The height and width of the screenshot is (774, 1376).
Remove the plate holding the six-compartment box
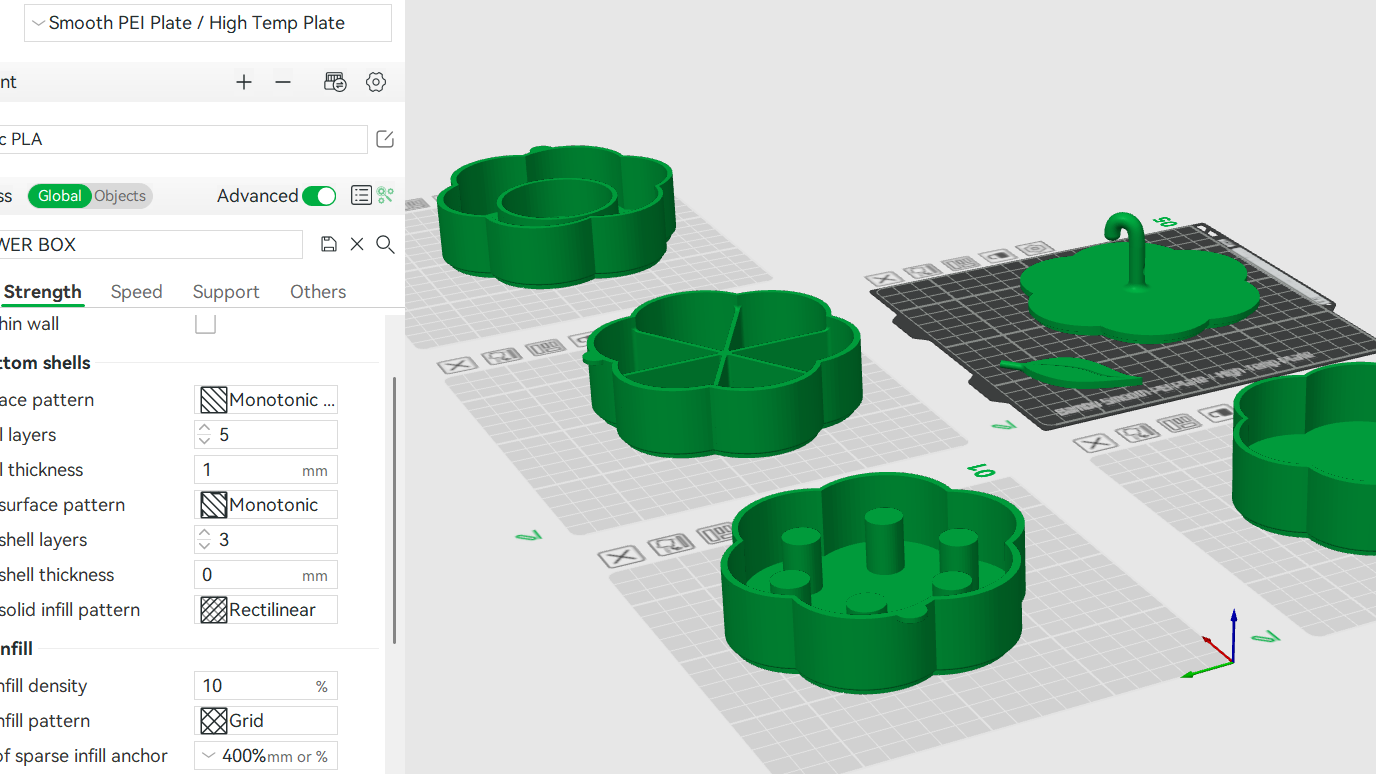456,365
